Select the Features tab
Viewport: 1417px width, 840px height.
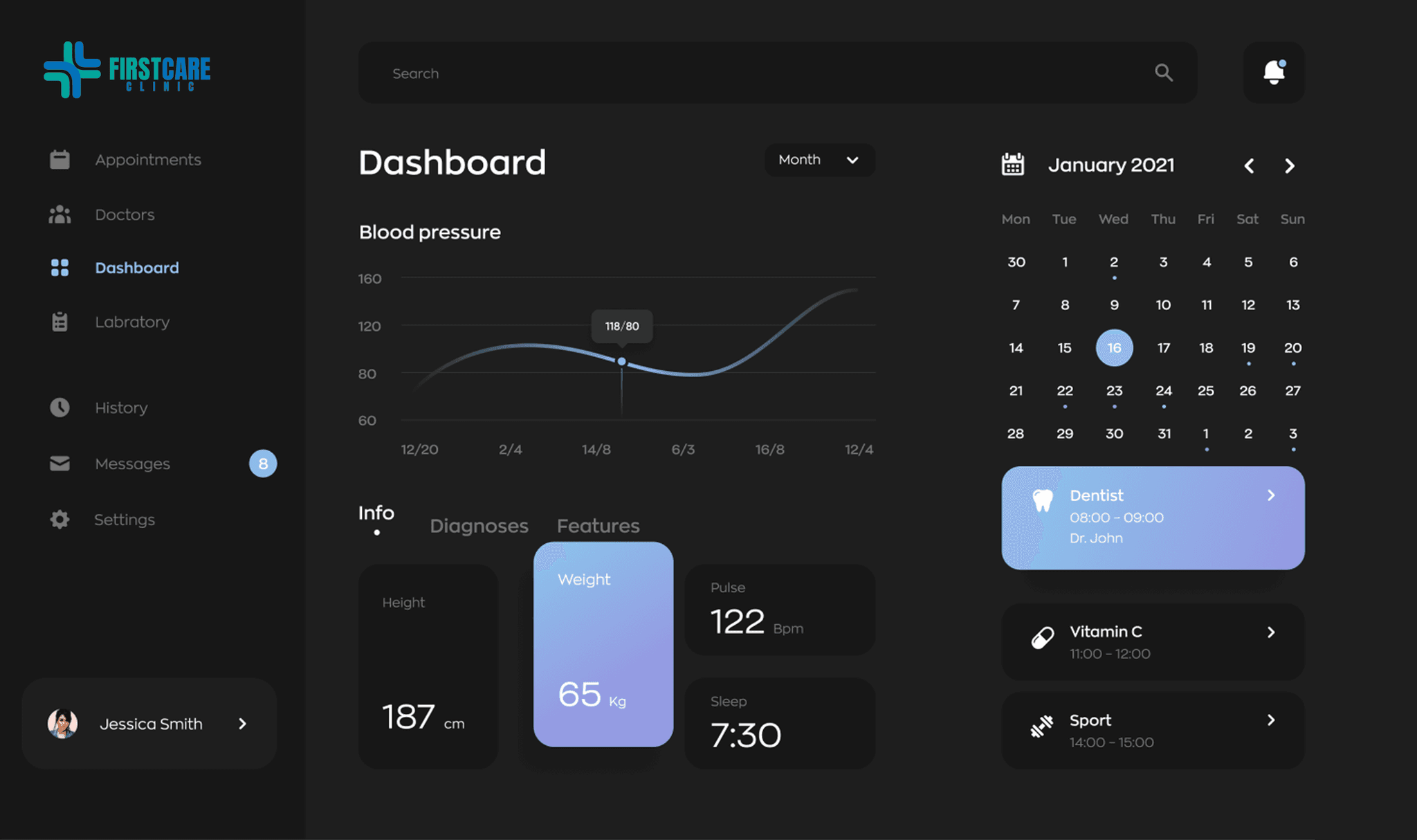point(598,524)
